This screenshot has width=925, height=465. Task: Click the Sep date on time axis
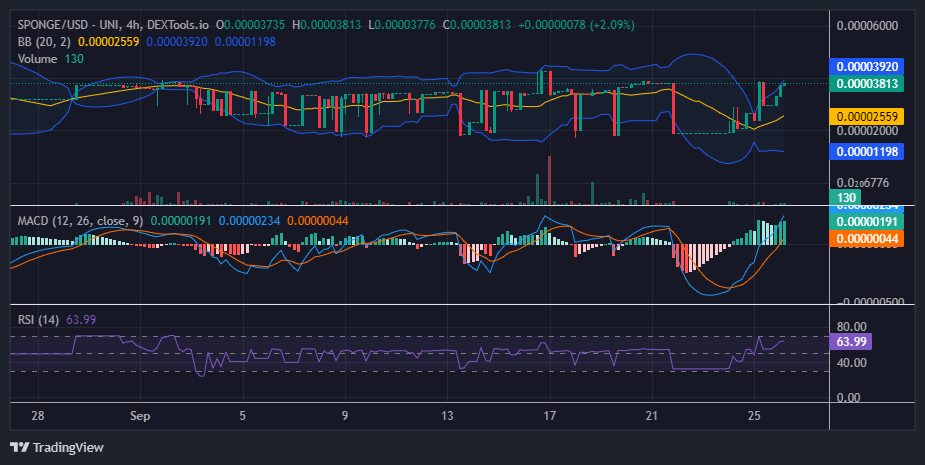(x=140, y=415)
